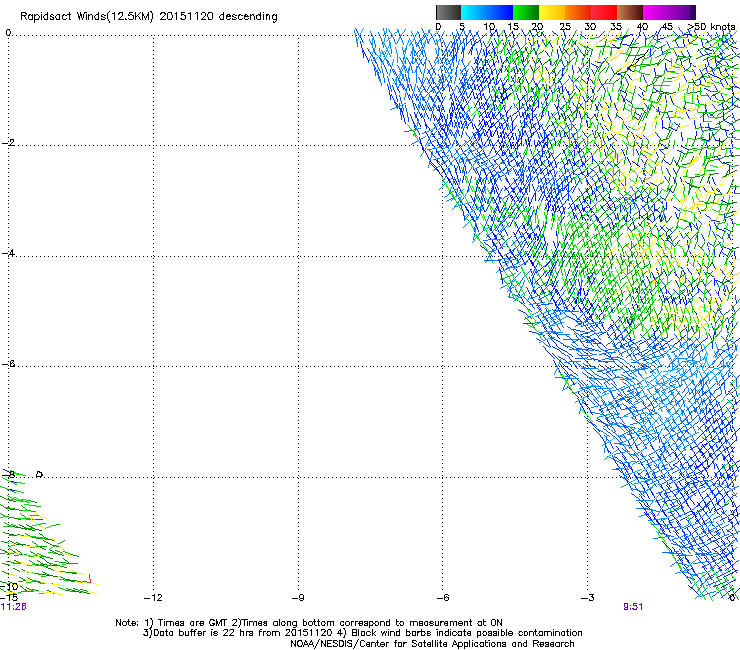The width and height of the screenshot is (740, 650).
Task: Select the yellow 20-25 knot color segment
Action: (x=552, y=12)
